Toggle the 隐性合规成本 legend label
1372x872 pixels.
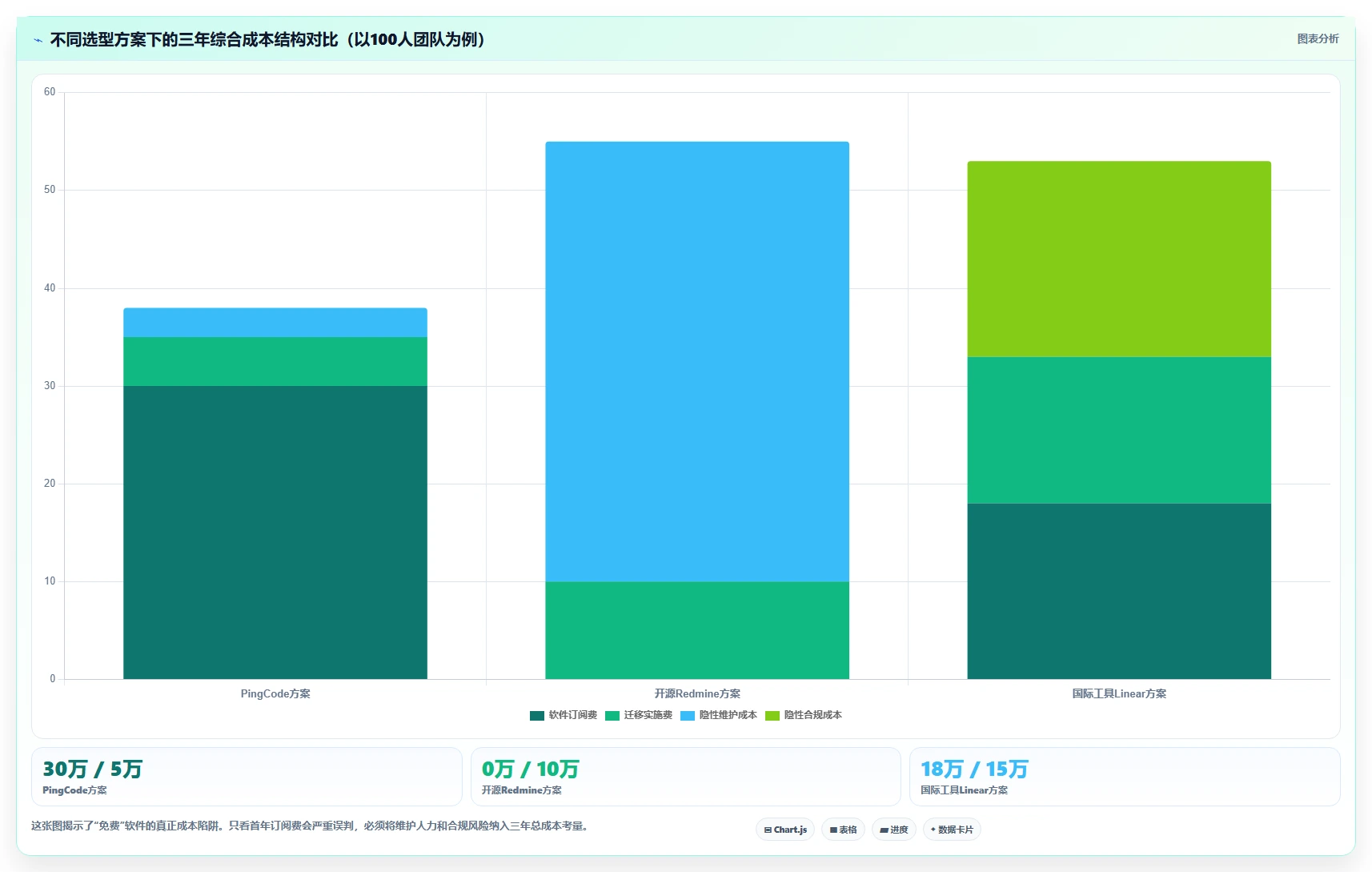(x=812, y=715)
